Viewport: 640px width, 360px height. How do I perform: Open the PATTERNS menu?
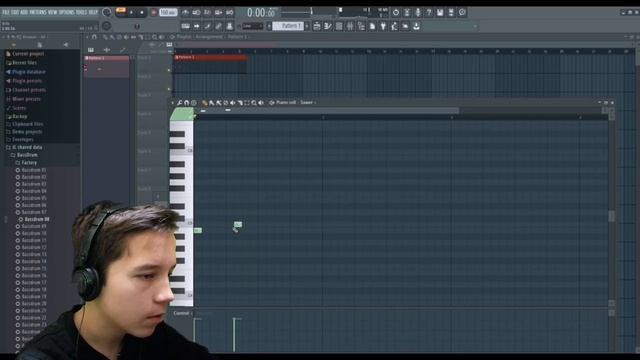tap(38, 12)
